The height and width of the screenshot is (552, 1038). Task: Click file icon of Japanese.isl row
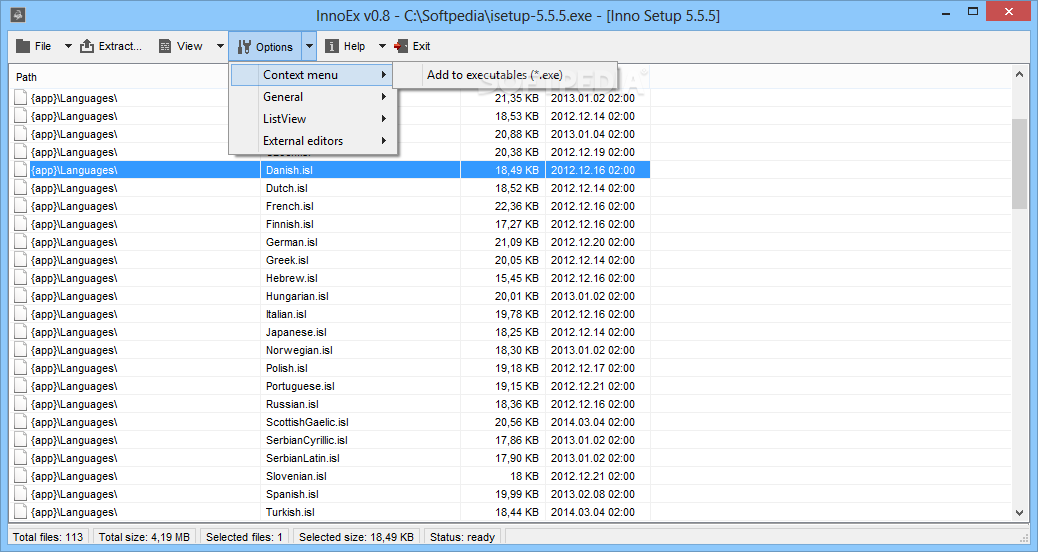pyautogui.click(x=21, y=332)
